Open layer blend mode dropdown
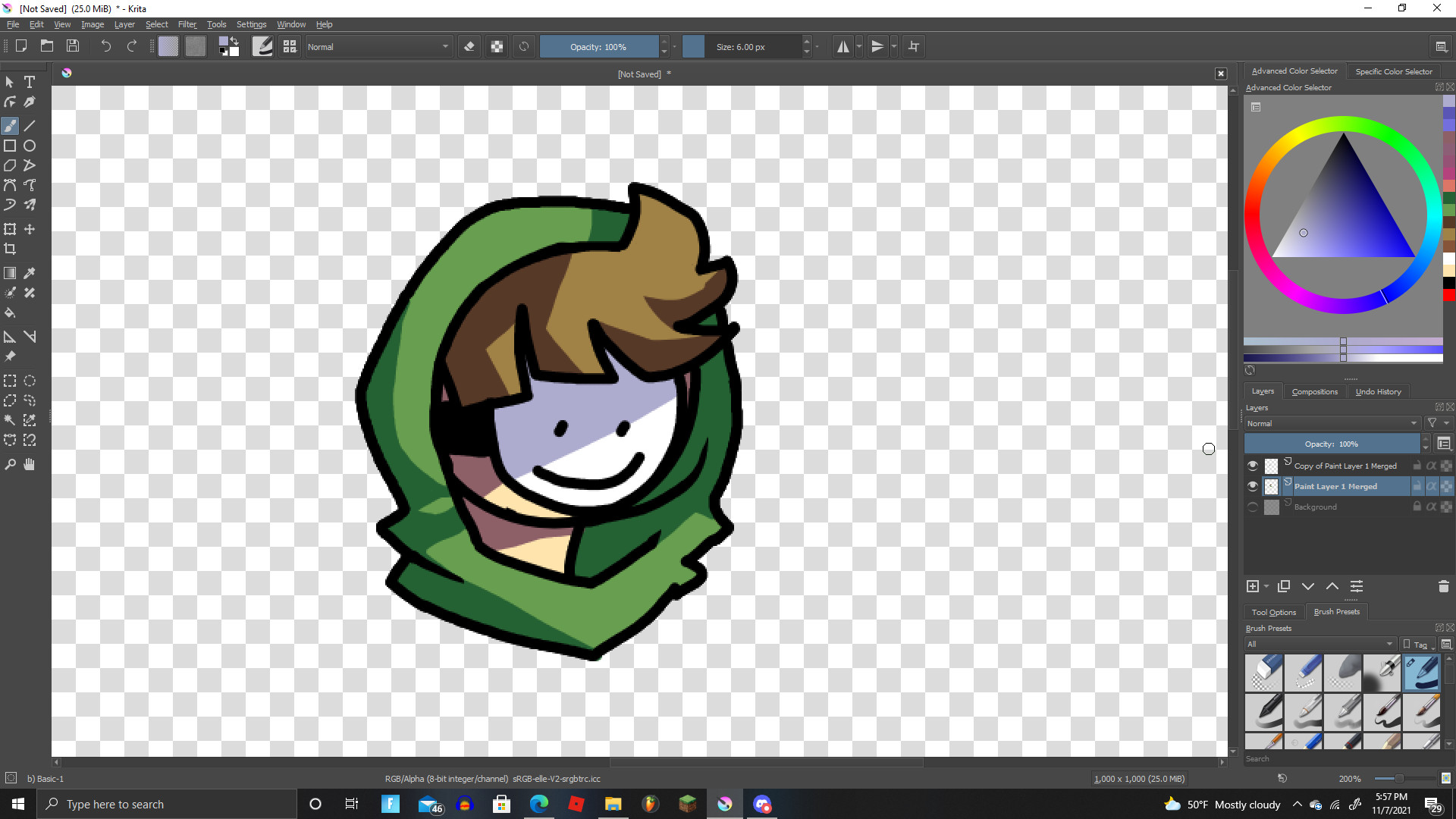Viewport: 1456px width, 819px height. tap(1332, 423)
